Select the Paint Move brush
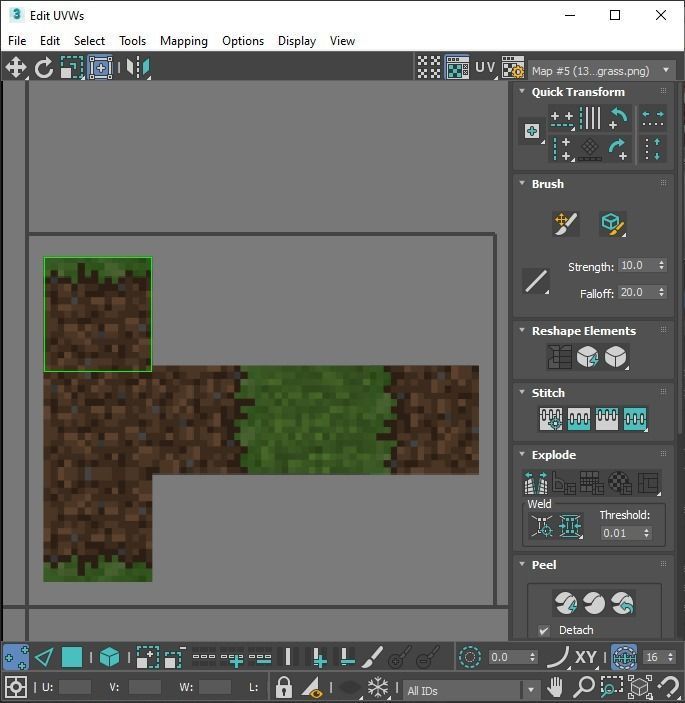 tap(565, 223)
